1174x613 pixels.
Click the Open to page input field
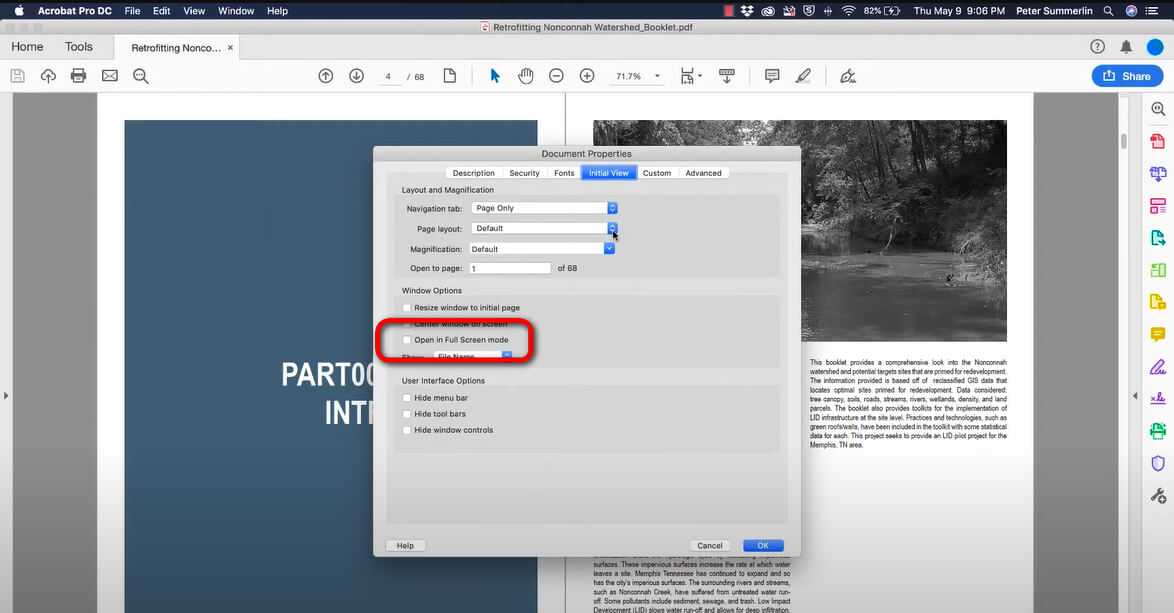510,267
